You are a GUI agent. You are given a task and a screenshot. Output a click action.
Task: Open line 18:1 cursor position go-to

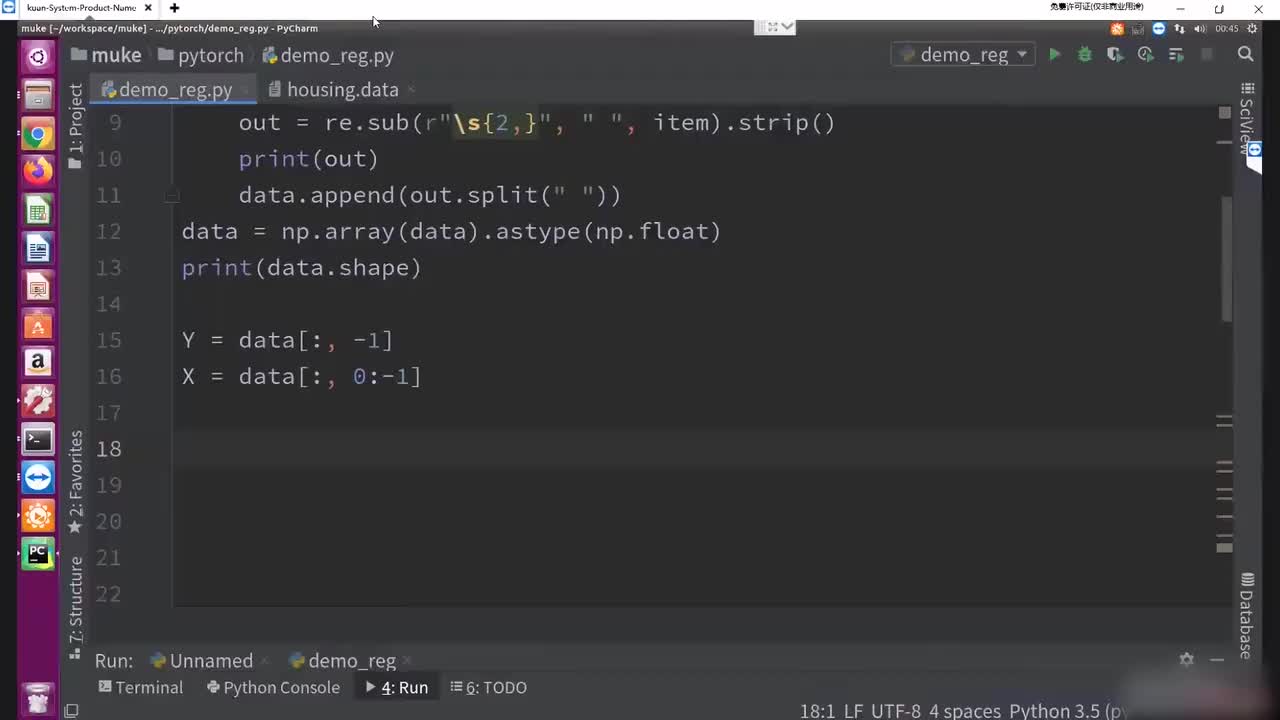pyautogui.click(x=817, y=711)
